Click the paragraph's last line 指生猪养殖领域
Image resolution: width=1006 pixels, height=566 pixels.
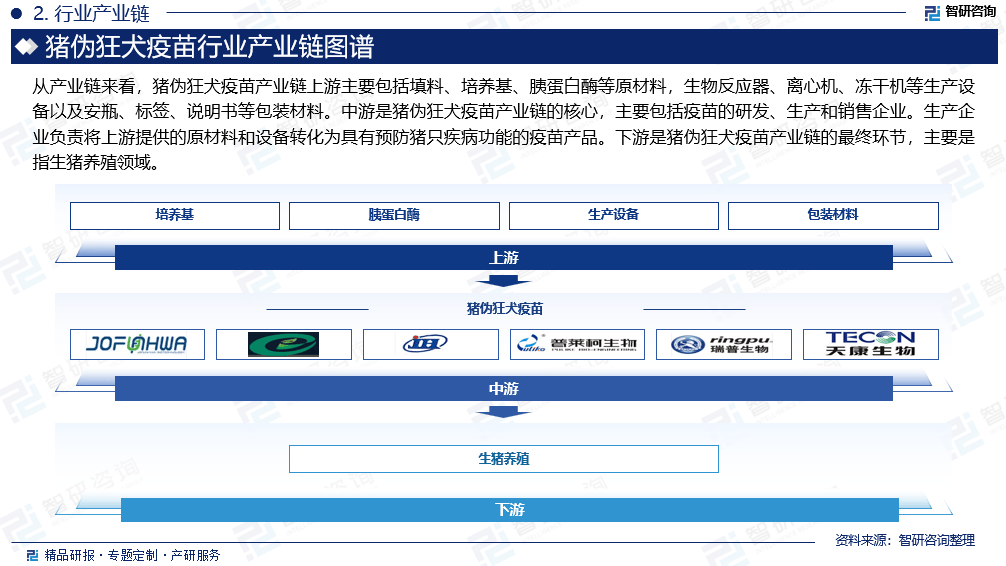(96, 162)
